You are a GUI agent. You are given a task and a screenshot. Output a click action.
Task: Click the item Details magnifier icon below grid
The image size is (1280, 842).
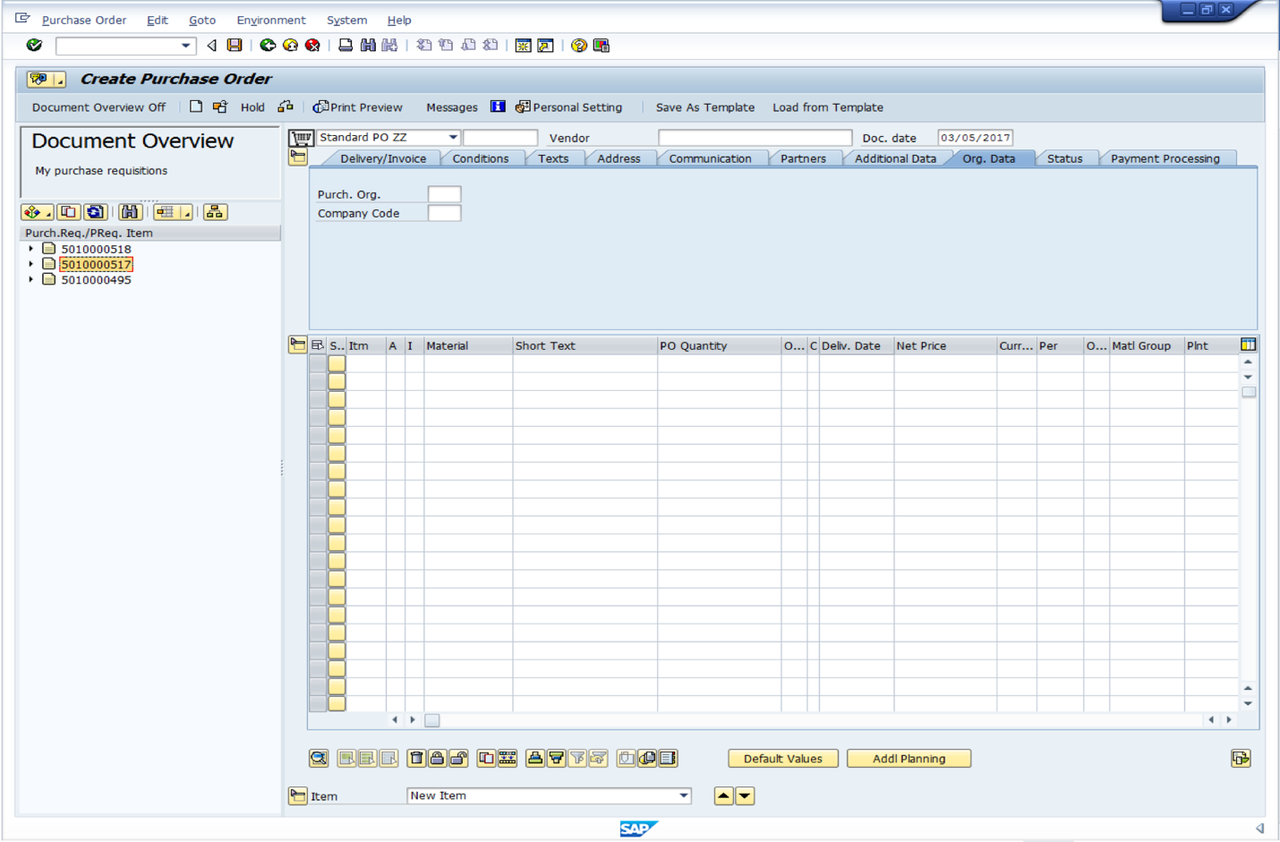(x=318, y=758)
